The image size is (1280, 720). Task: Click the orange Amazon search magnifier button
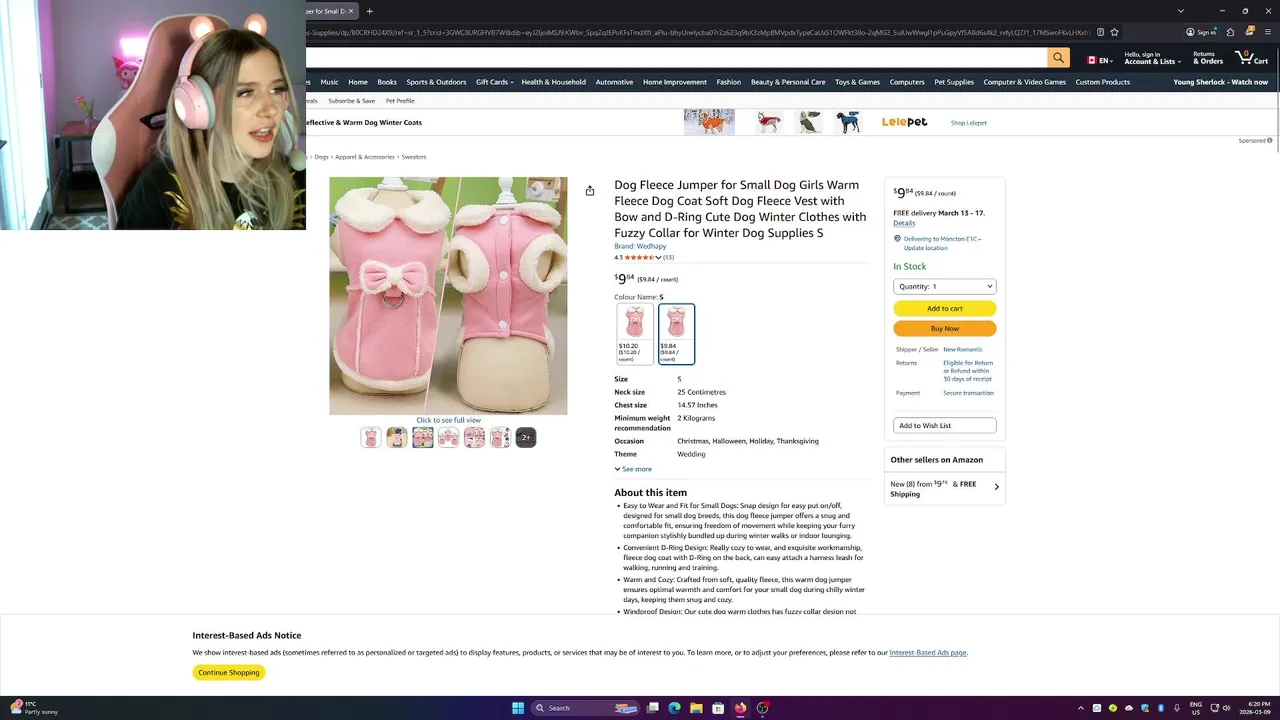1058,58
